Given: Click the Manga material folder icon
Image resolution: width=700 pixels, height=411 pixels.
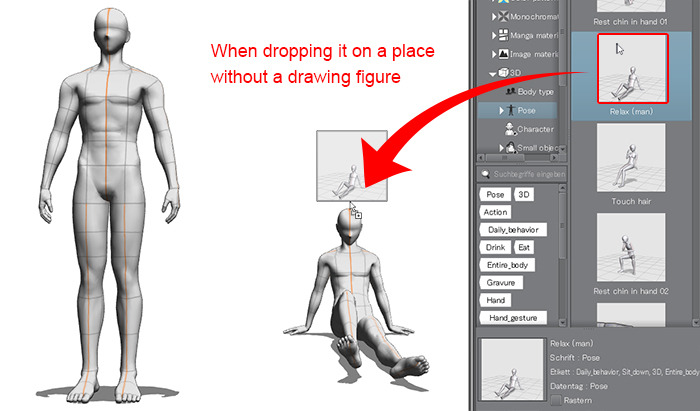Looking at the screenshot, I should tap(503, 35).
